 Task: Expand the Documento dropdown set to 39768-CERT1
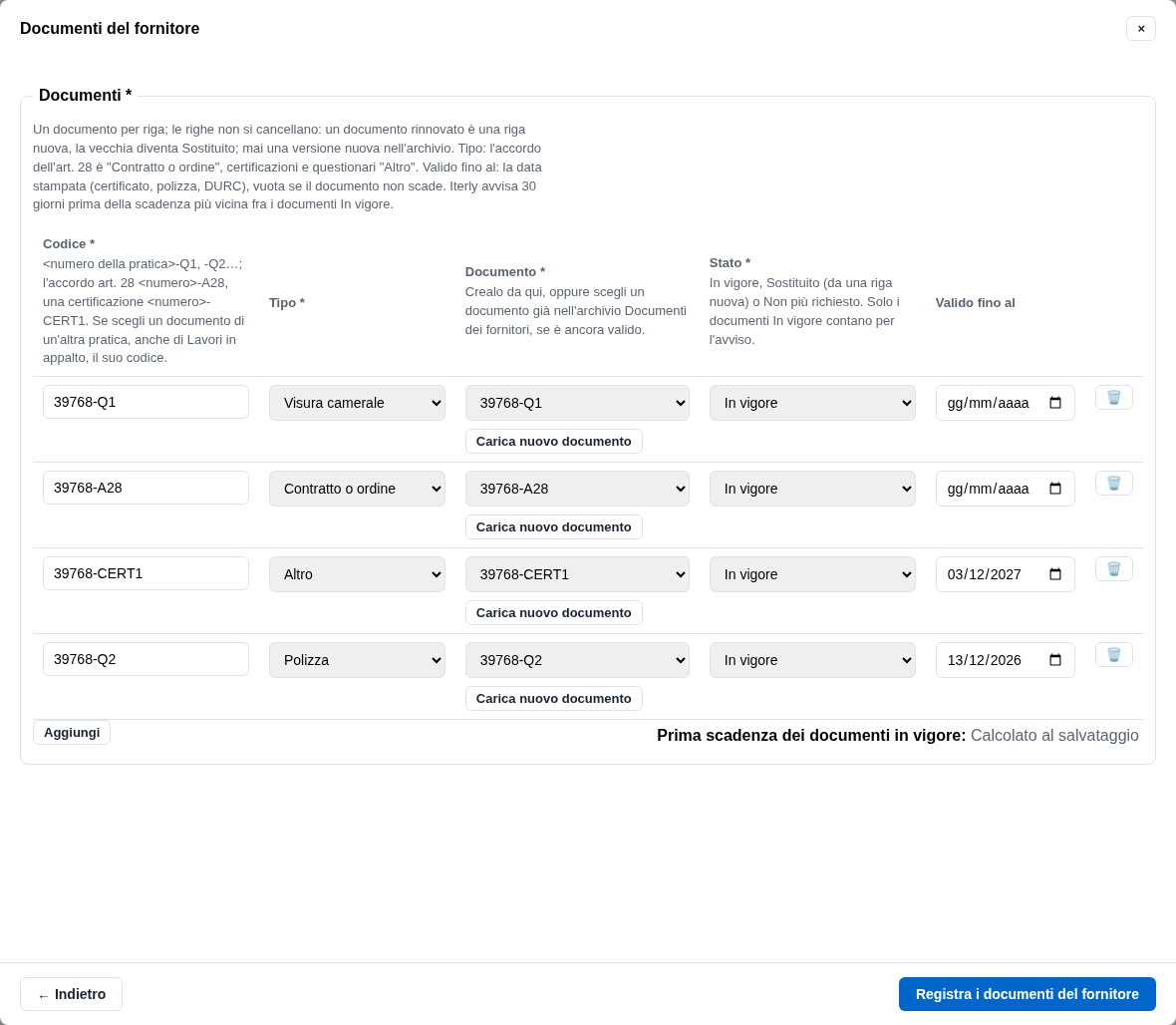(x=577, y=574)
